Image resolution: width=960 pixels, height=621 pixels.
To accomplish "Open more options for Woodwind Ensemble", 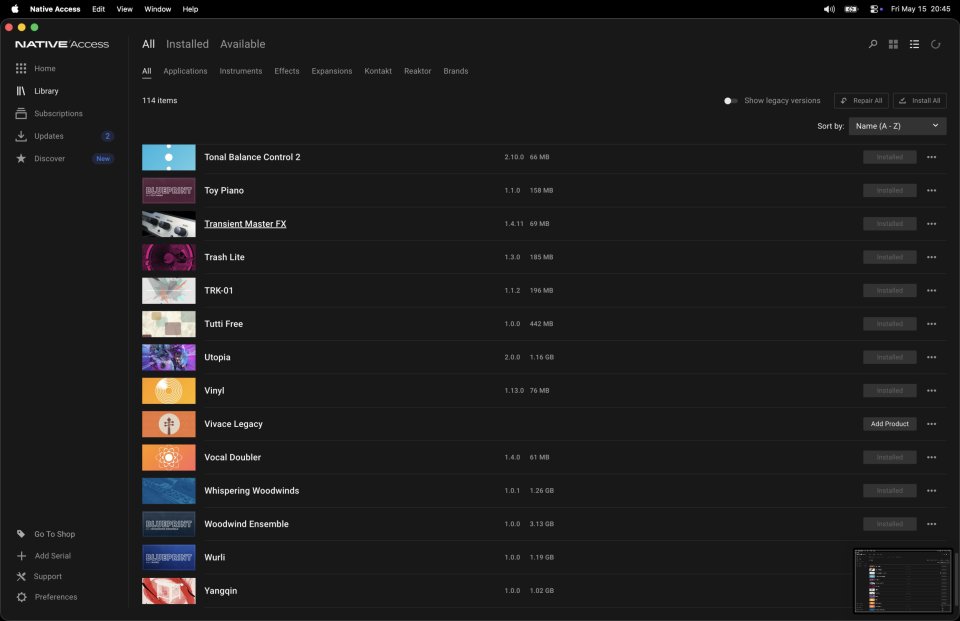I will 931,524.
